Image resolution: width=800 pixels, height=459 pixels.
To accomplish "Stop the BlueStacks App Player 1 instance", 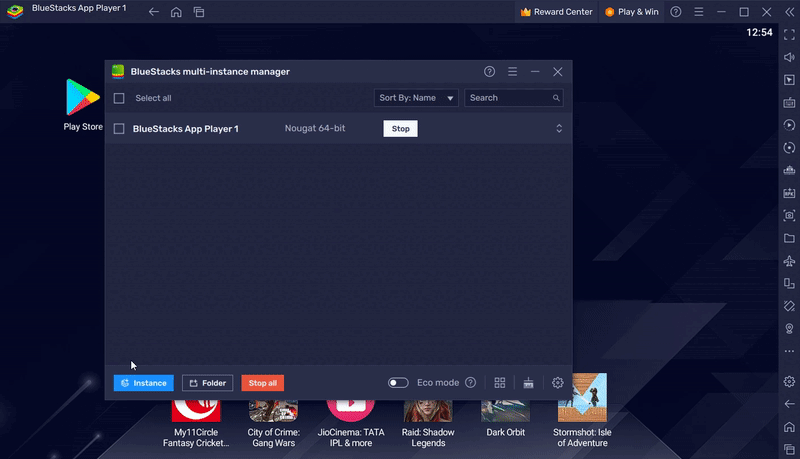I will pos(401,129).
